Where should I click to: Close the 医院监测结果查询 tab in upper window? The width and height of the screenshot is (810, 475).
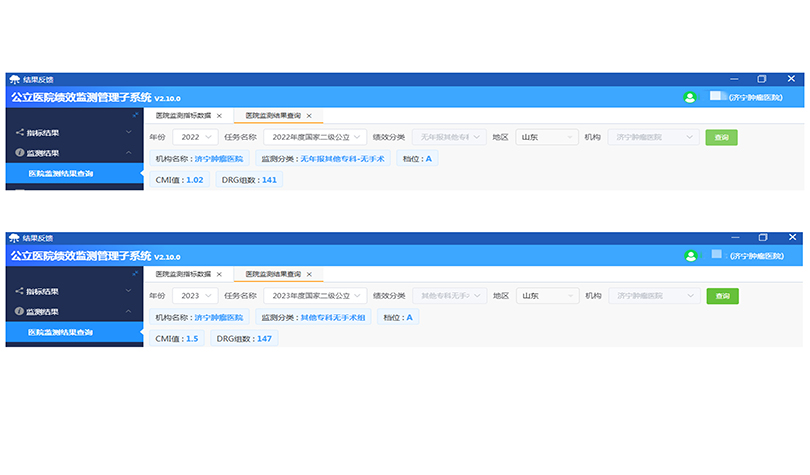[309, 116]
